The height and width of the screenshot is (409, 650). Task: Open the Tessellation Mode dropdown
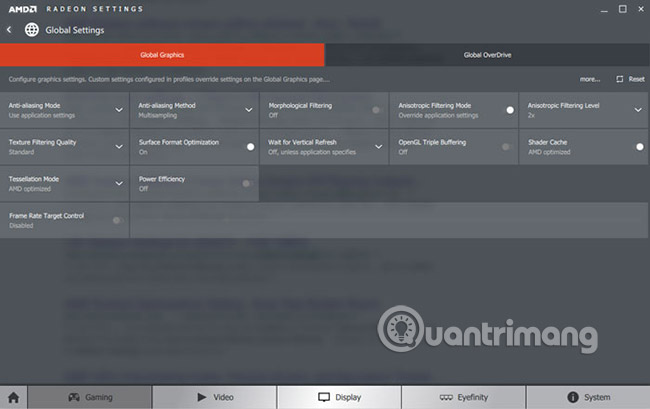pos(119,183)
